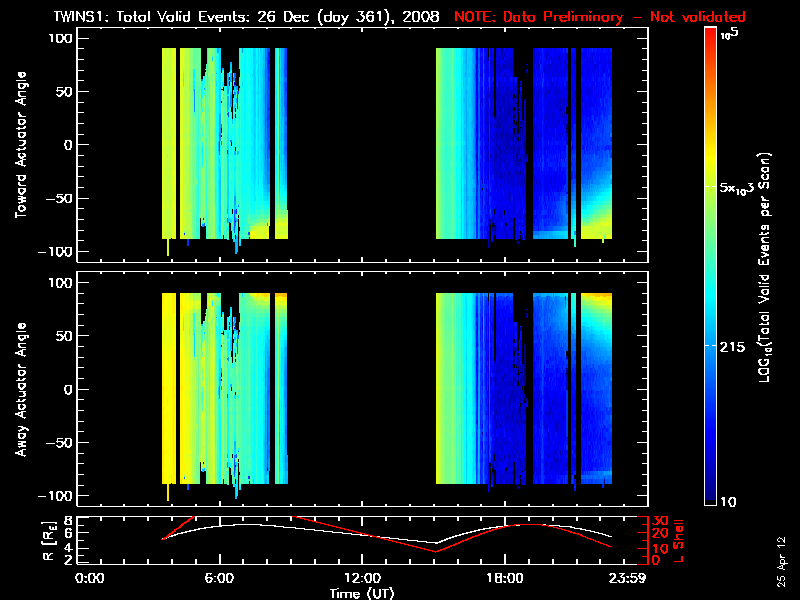Image resolution: width=800 pixels, height=600 pixels.
Task: Click the 10 label at color bar bottom
Action: click(x=729, y=501)
